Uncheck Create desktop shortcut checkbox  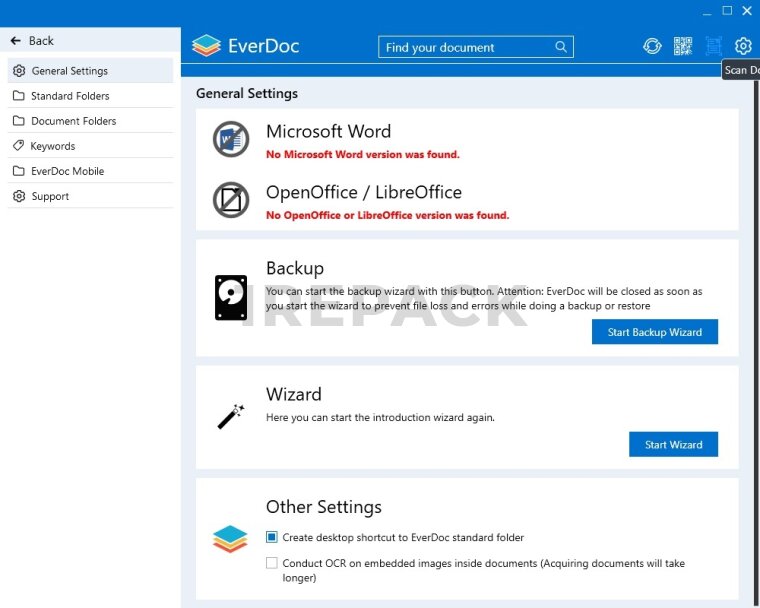pos(272,537)
